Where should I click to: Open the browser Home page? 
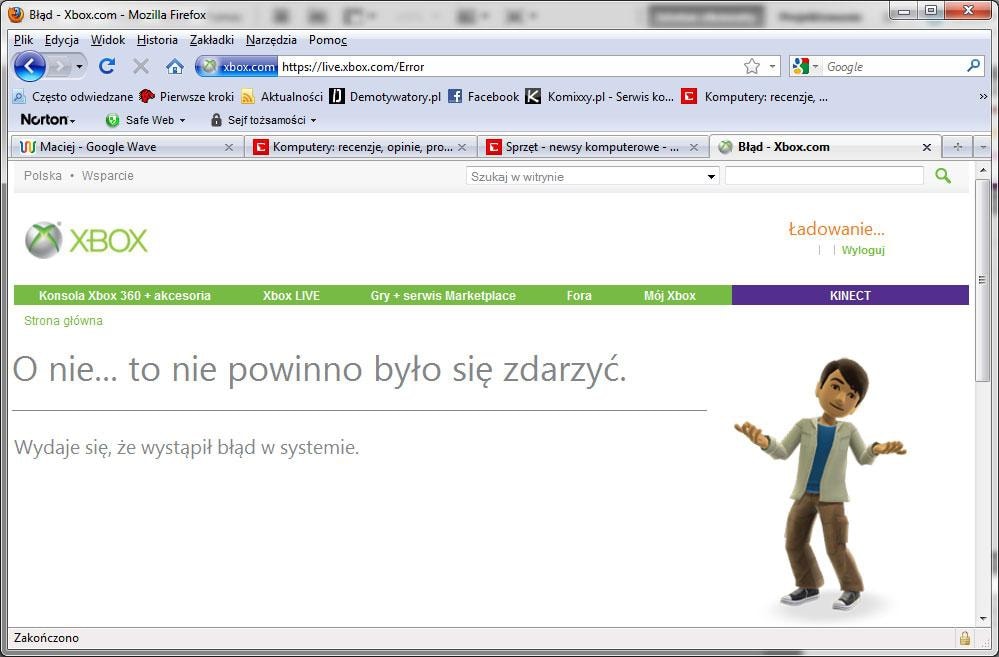pos(174,66)
